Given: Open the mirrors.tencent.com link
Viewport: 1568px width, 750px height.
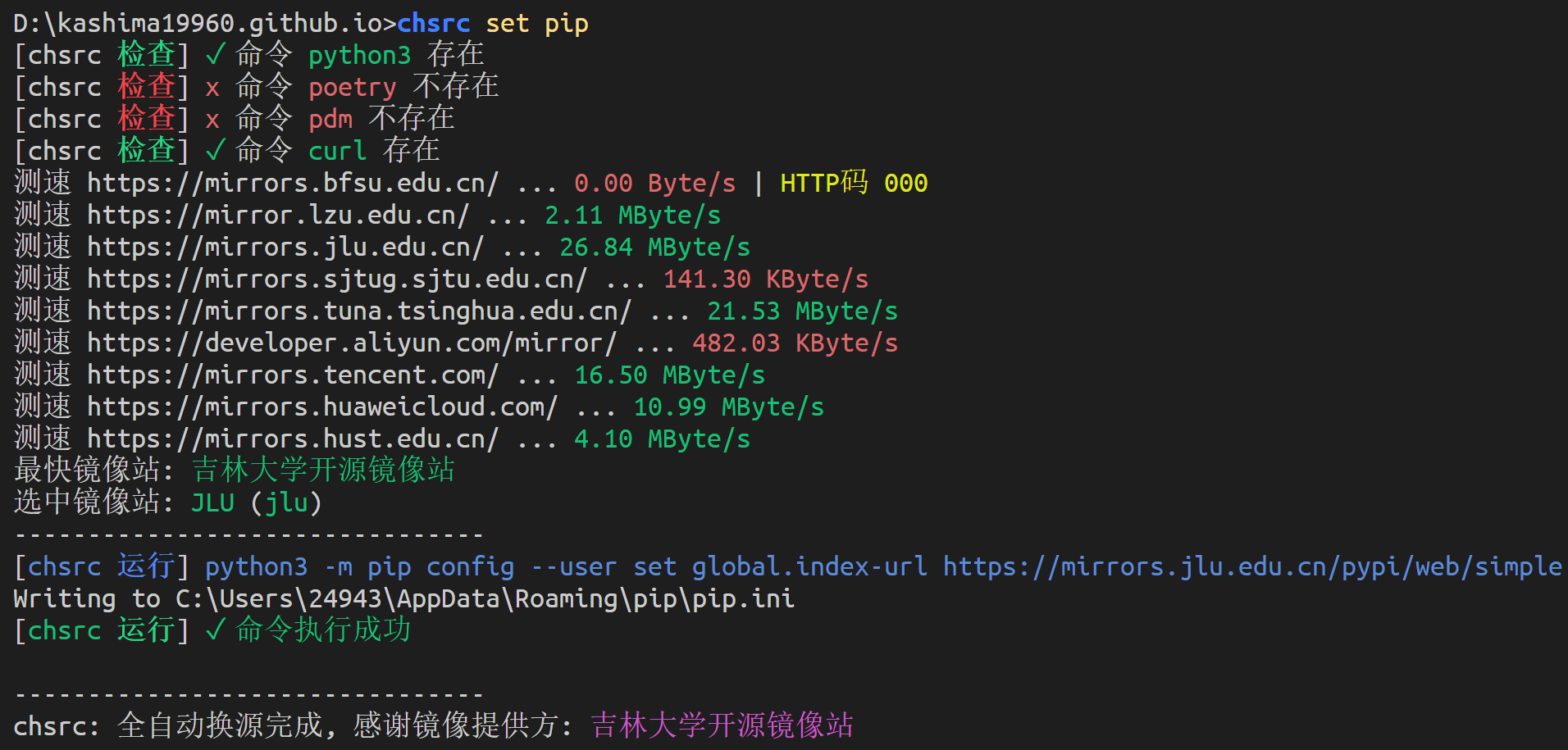Looking at the screenshot, I should 293,375.
